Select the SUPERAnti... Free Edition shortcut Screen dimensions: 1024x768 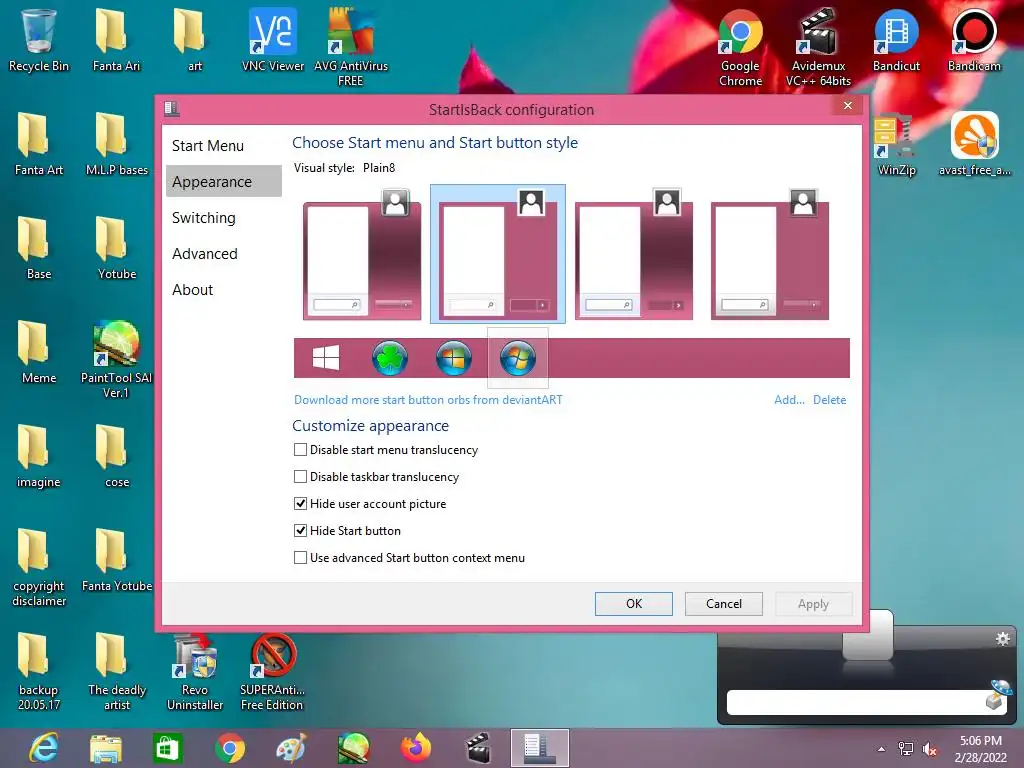[x=272, y=671]
